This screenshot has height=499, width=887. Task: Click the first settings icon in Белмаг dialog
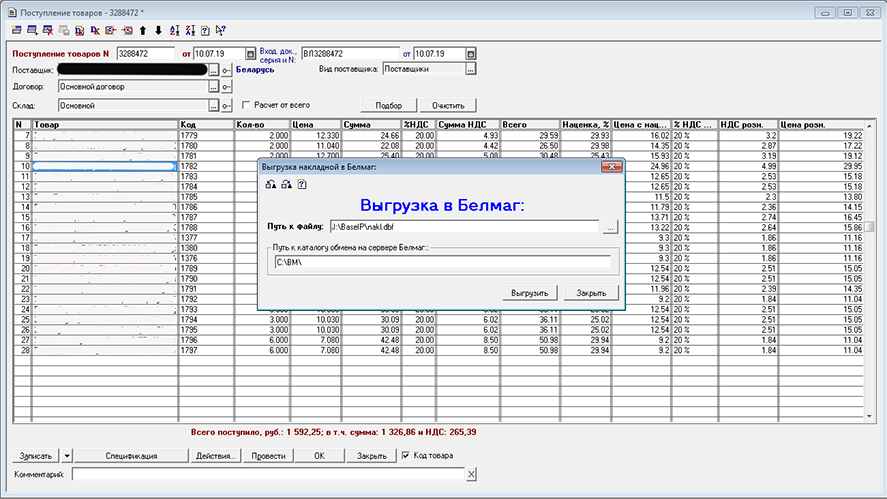tap(270, 184)
